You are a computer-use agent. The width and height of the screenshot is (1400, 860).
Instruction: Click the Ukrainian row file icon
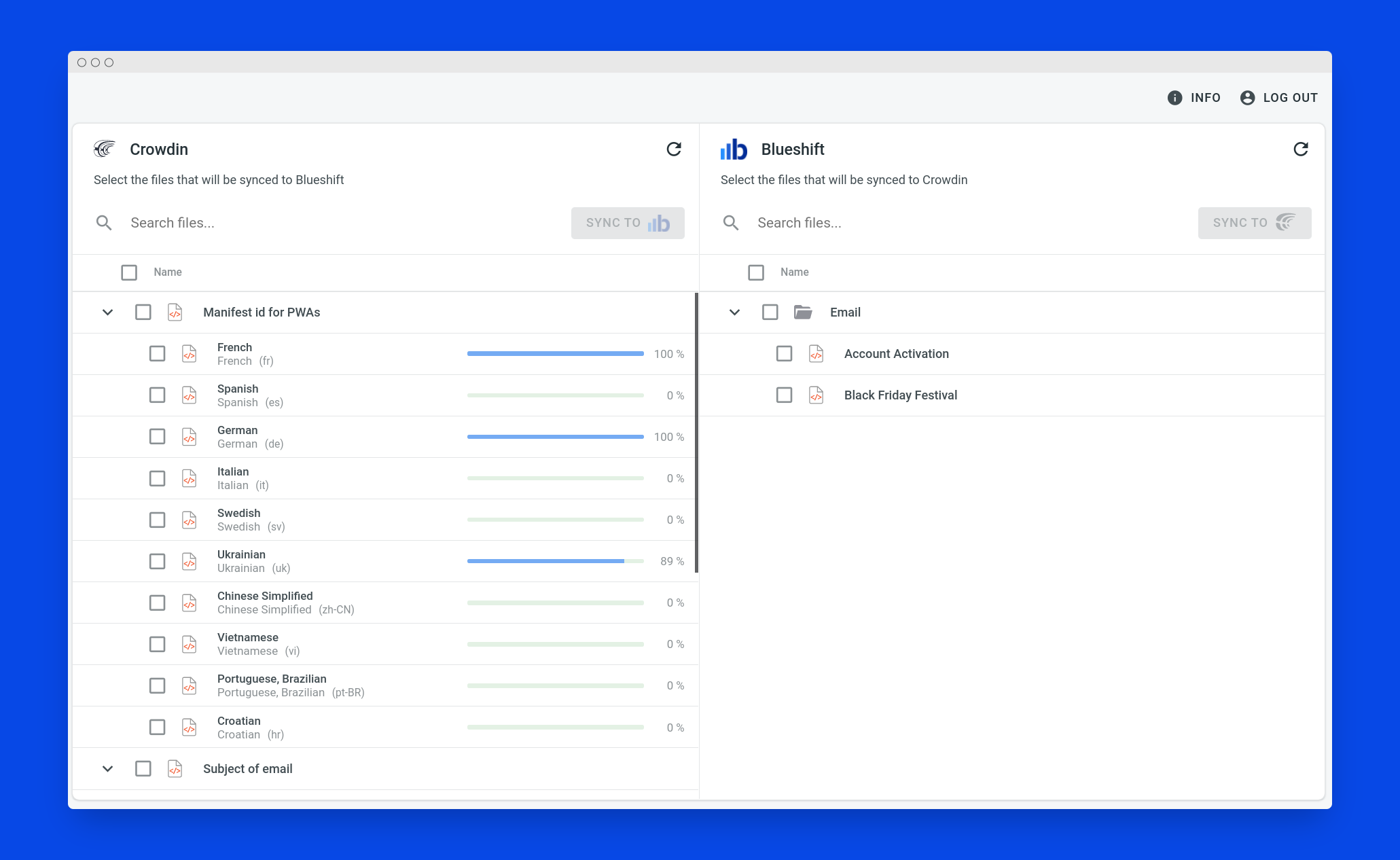[x=189, y=561]
